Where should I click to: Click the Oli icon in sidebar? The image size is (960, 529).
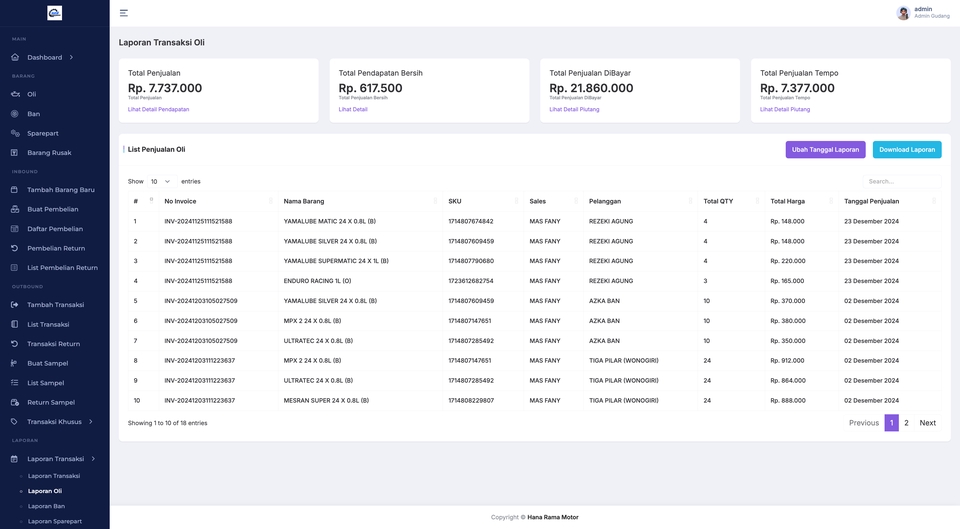[15, 94]
